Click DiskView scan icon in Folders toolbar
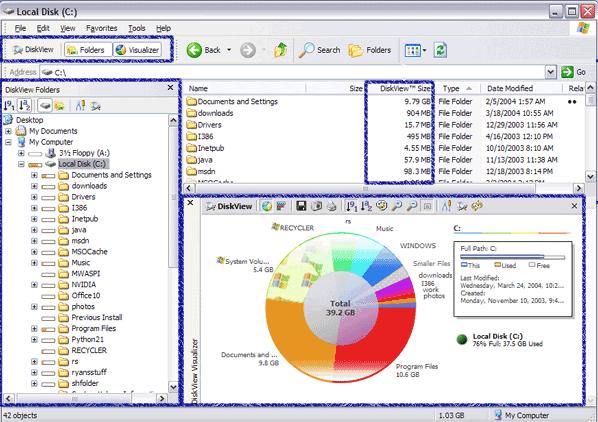The width and height of the screenshot is (598, 422). (x=95, y=106)
